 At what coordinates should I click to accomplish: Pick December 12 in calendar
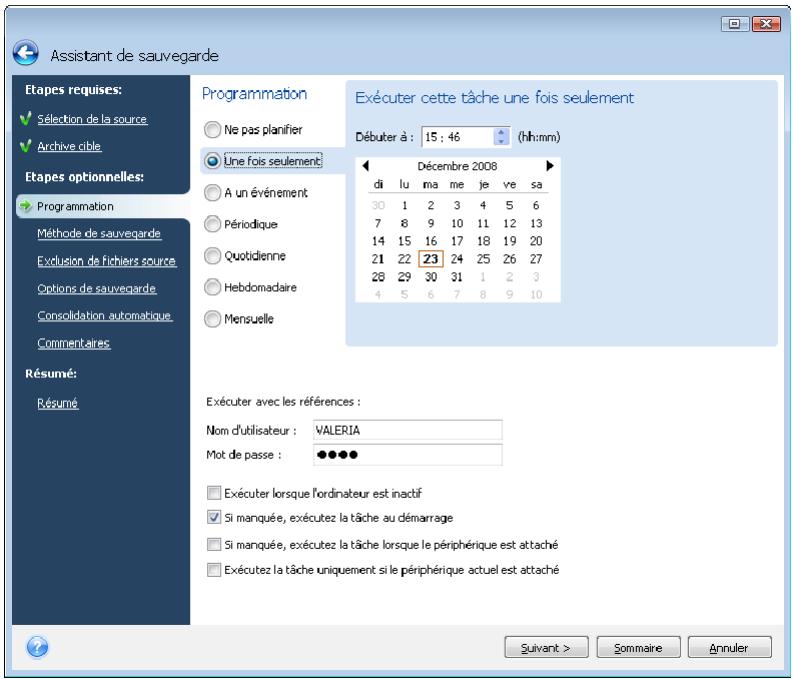(x=510, y=223)
